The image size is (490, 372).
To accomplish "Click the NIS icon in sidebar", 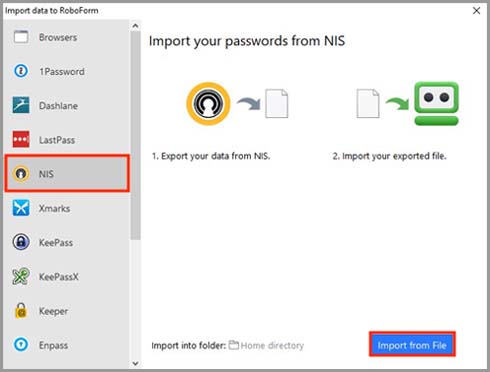I will click(21, 174).
